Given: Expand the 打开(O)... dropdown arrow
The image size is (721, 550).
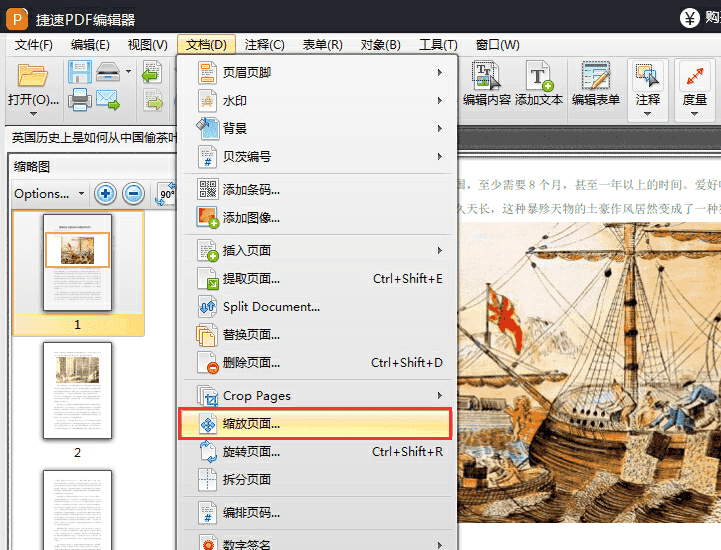Looking at the screenshot, I should point(33,113).
